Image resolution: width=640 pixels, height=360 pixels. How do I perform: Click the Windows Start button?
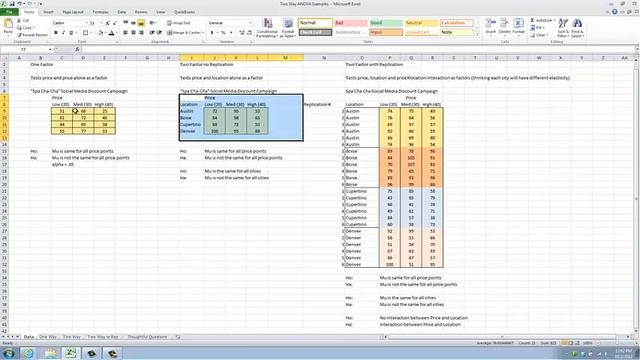pyautogui.click(x=9, y=353)
